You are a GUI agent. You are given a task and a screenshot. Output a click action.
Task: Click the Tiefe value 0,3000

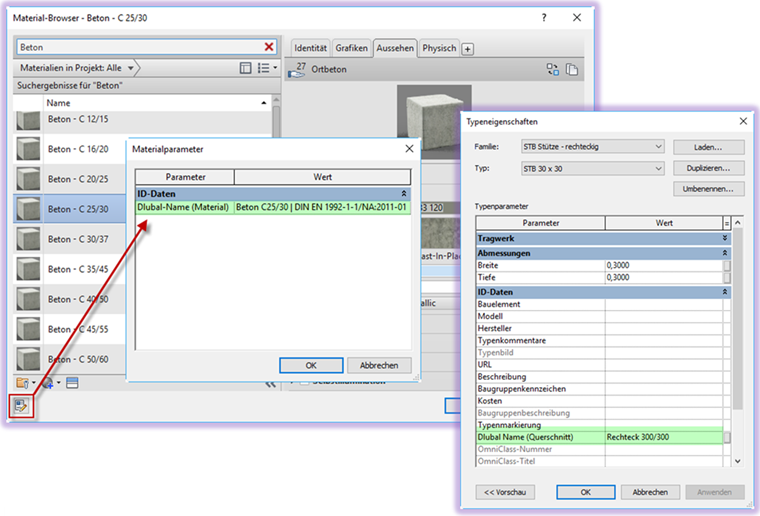(x=663, y=278)
